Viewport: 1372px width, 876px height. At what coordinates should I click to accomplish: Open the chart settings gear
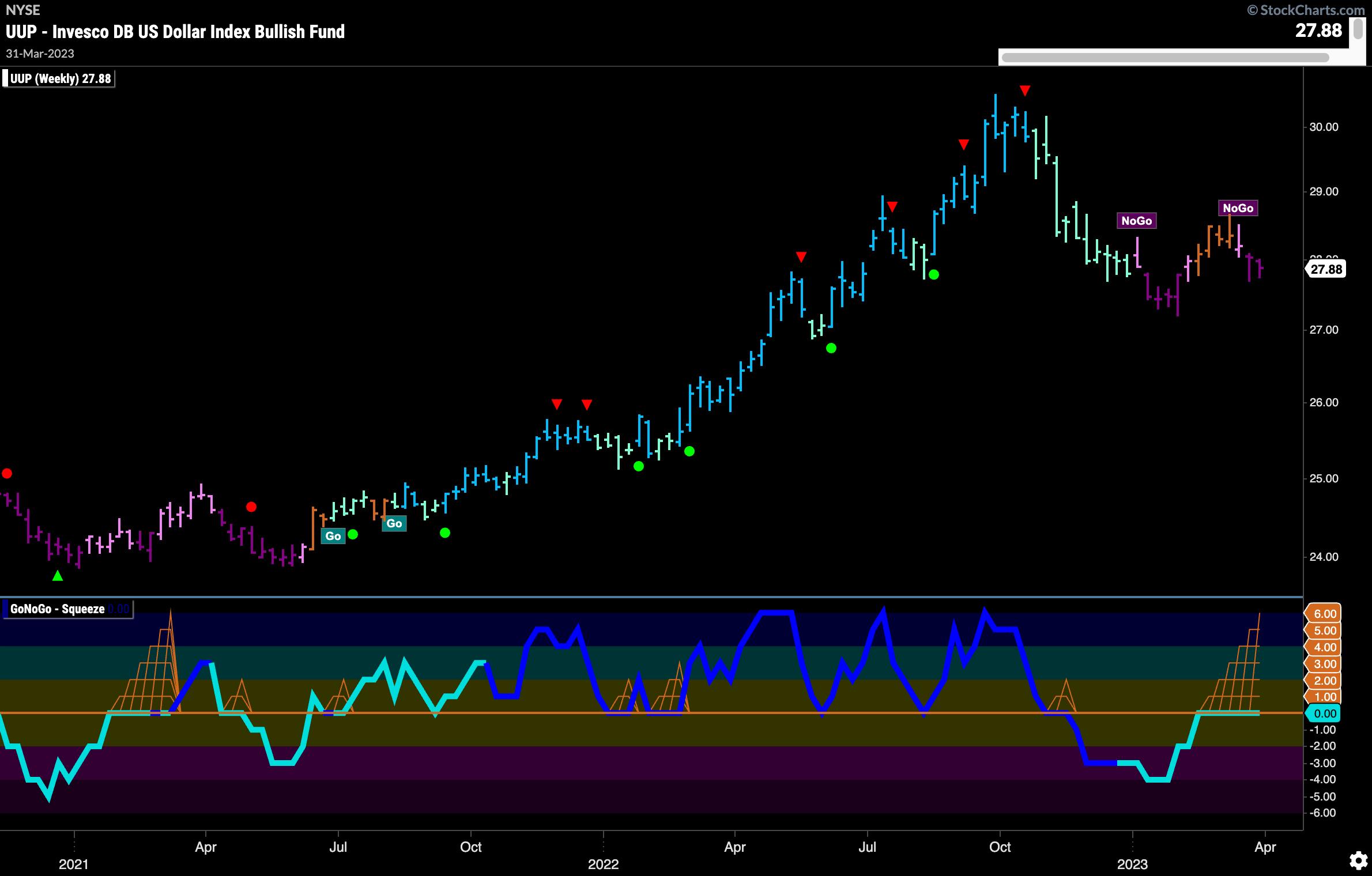[x=1358, y=860]
